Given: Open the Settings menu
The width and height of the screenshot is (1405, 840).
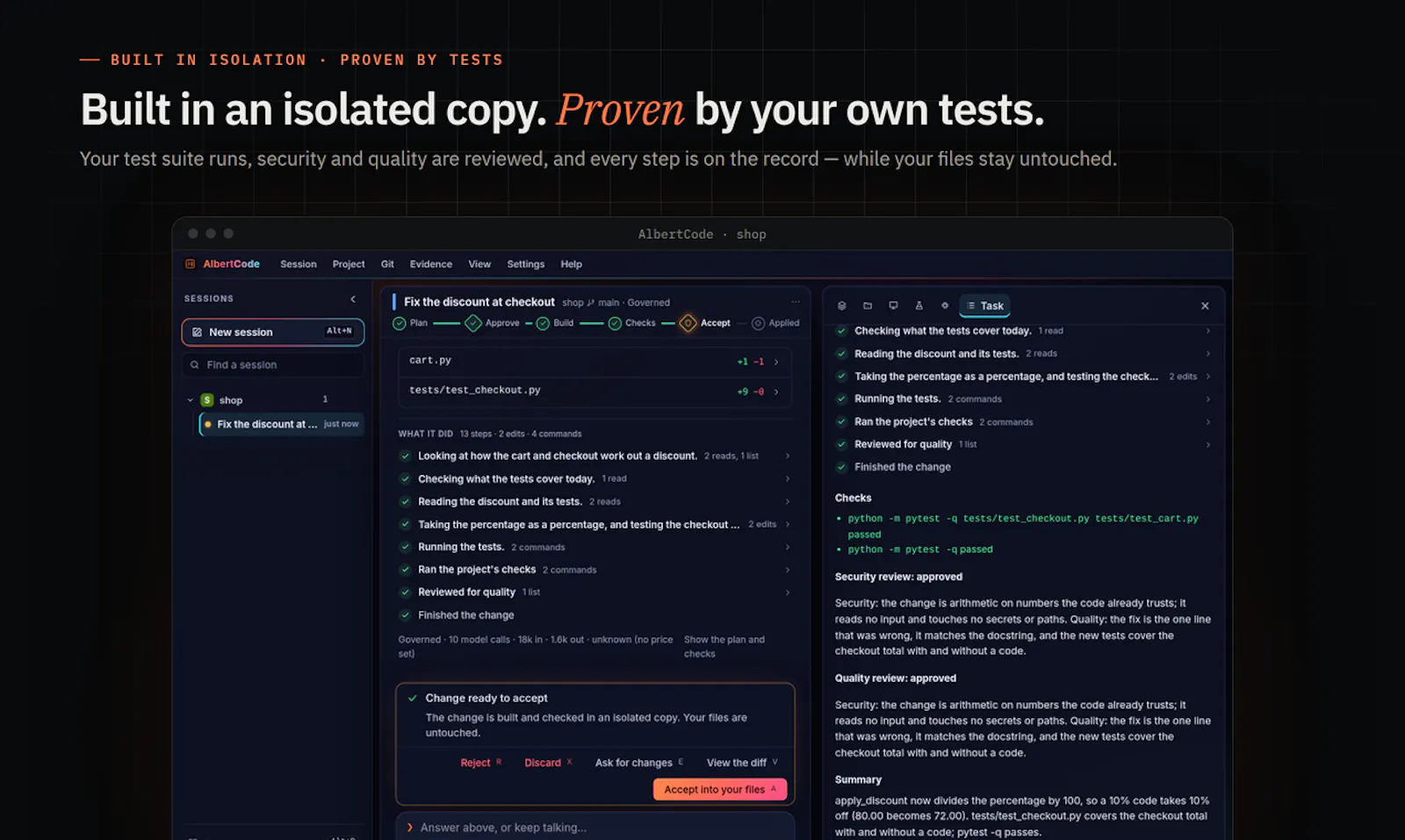Looking at the screenshot, I should 526,264.
